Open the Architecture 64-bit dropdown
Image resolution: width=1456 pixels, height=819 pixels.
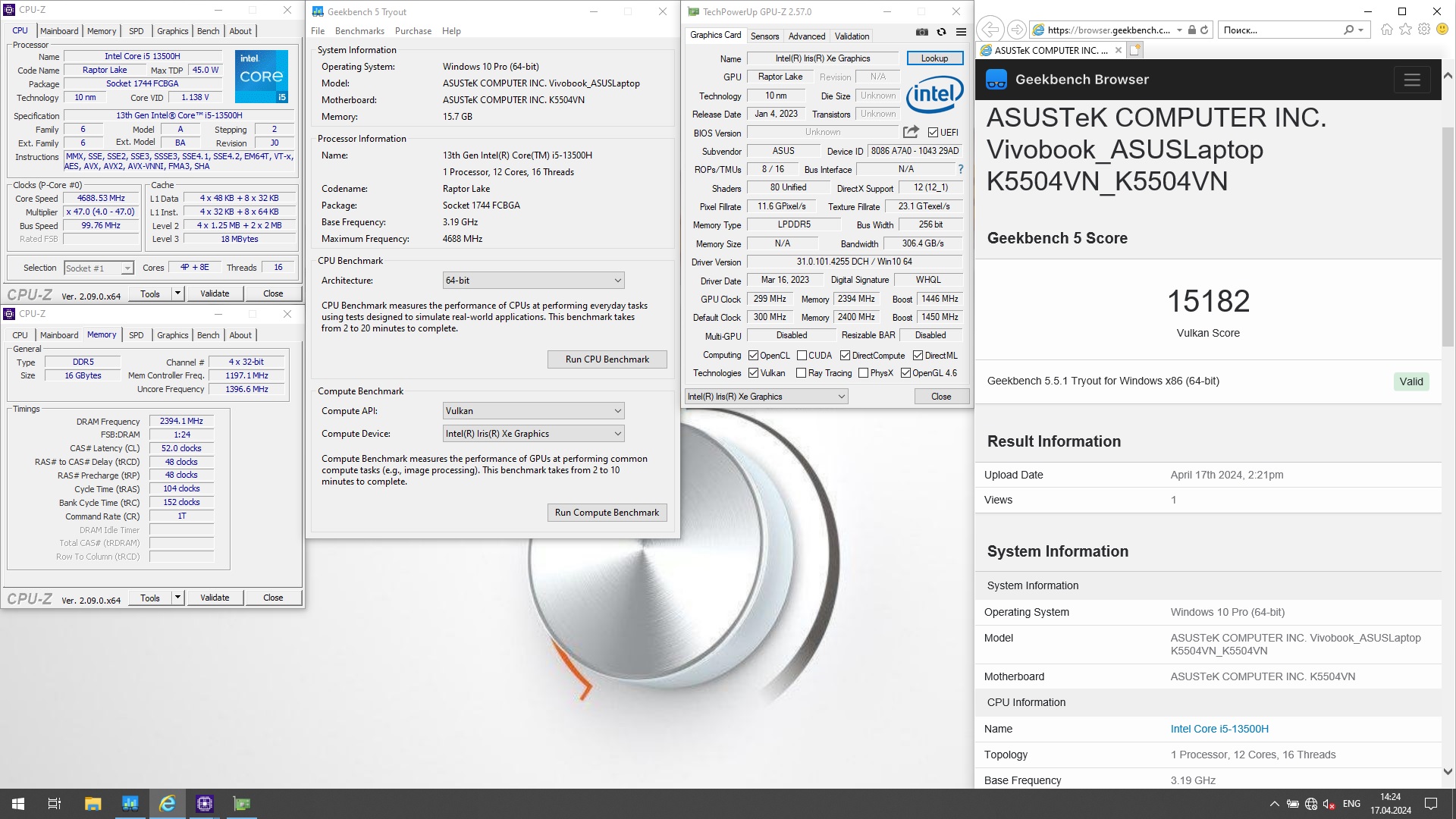pos(533,280)
